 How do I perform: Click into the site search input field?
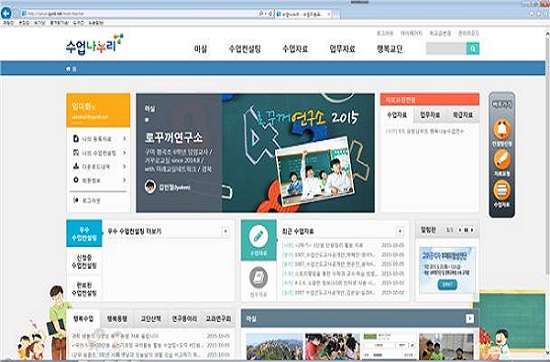(446, 48)
